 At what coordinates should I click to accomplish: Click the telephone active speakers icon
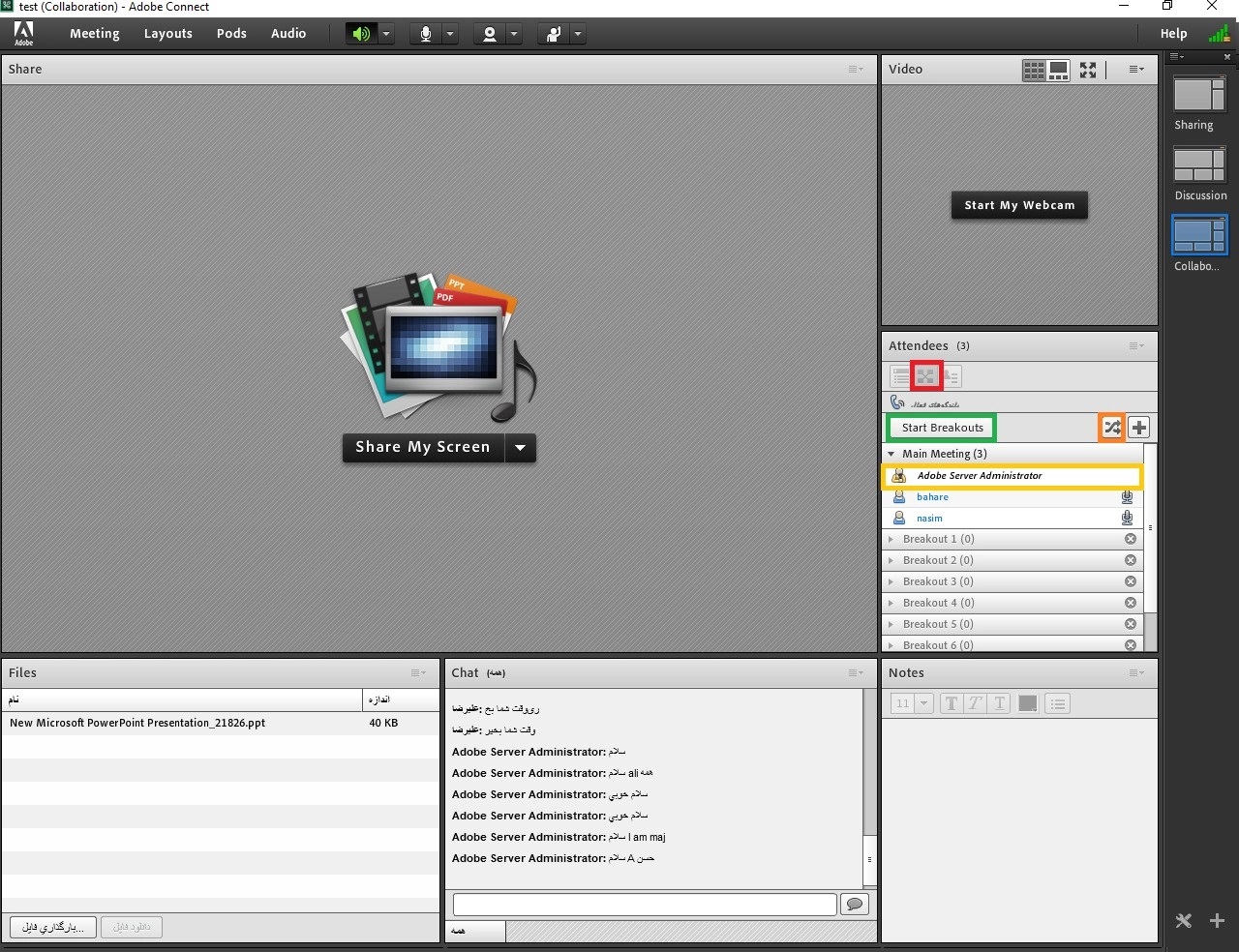[897, 402]
